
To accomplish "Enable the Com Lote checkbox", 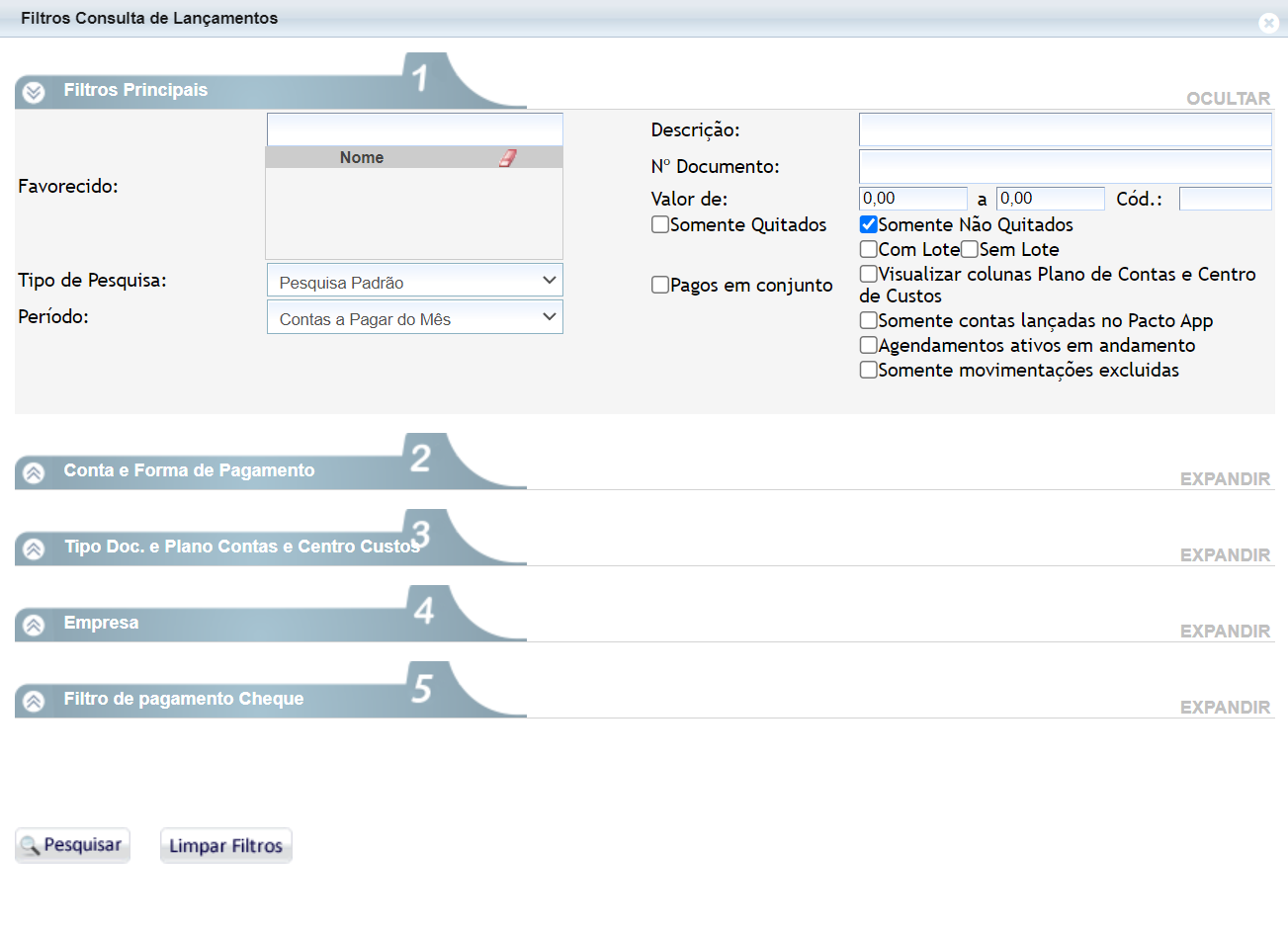I will (869, 249).
